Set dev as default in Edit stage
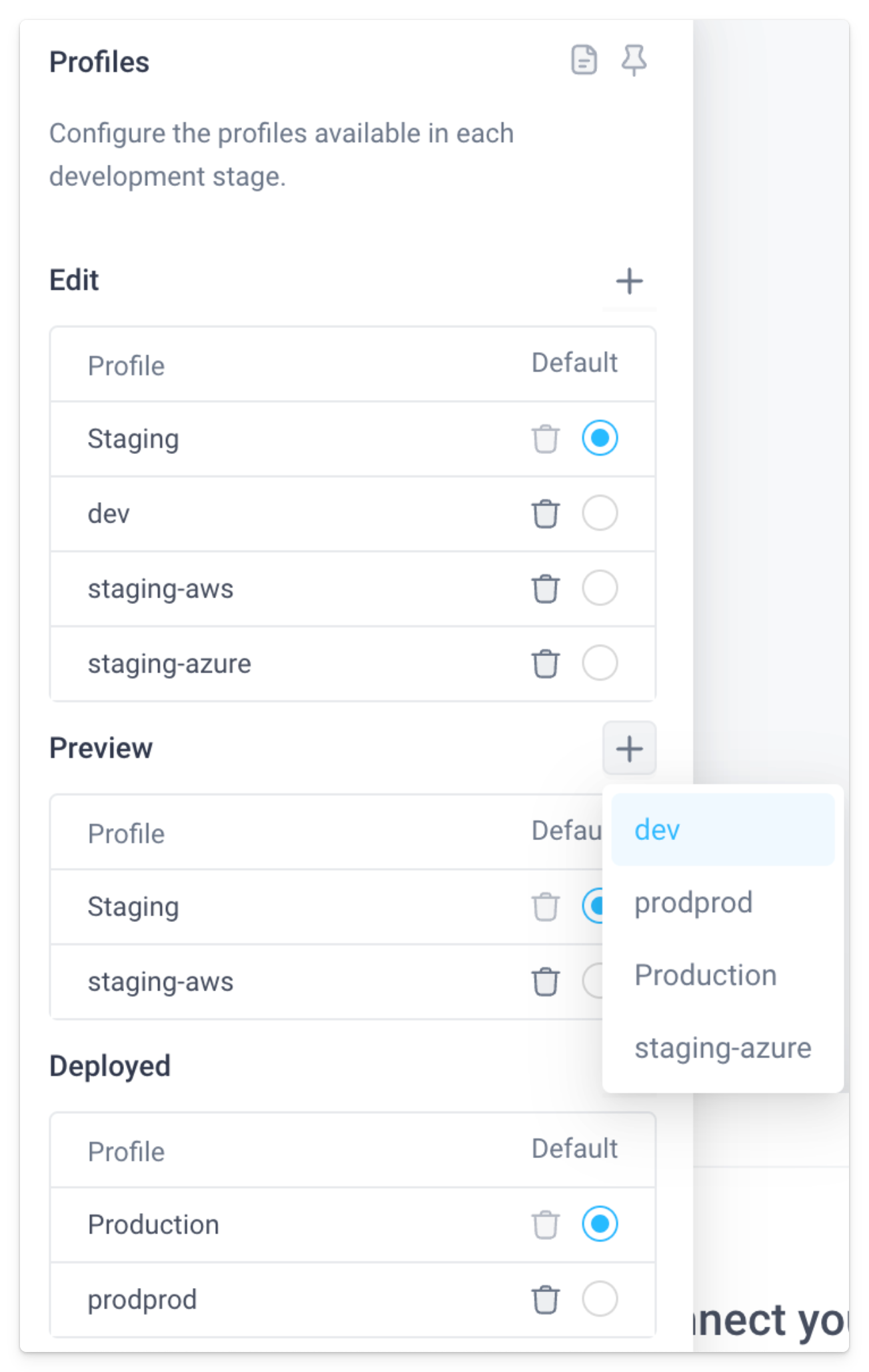869x1372 pixels. [600, 513]
